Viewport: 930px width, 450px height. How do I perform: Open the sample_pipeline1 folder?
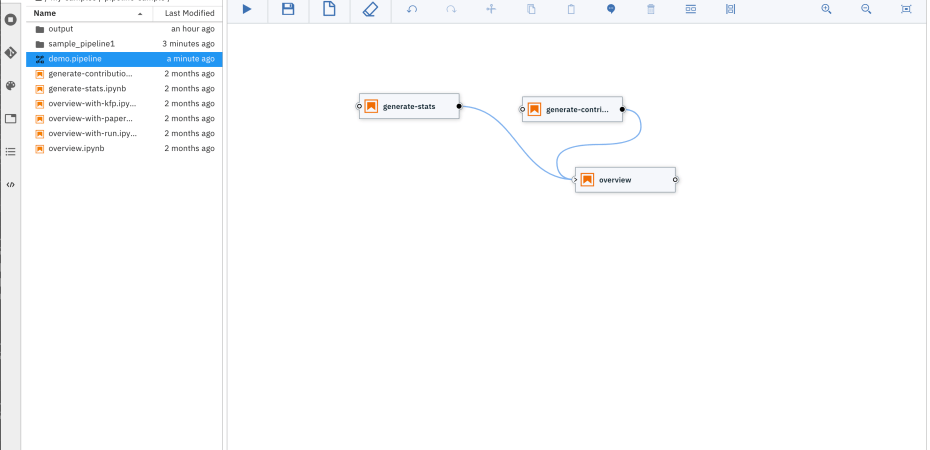point(81,44)
